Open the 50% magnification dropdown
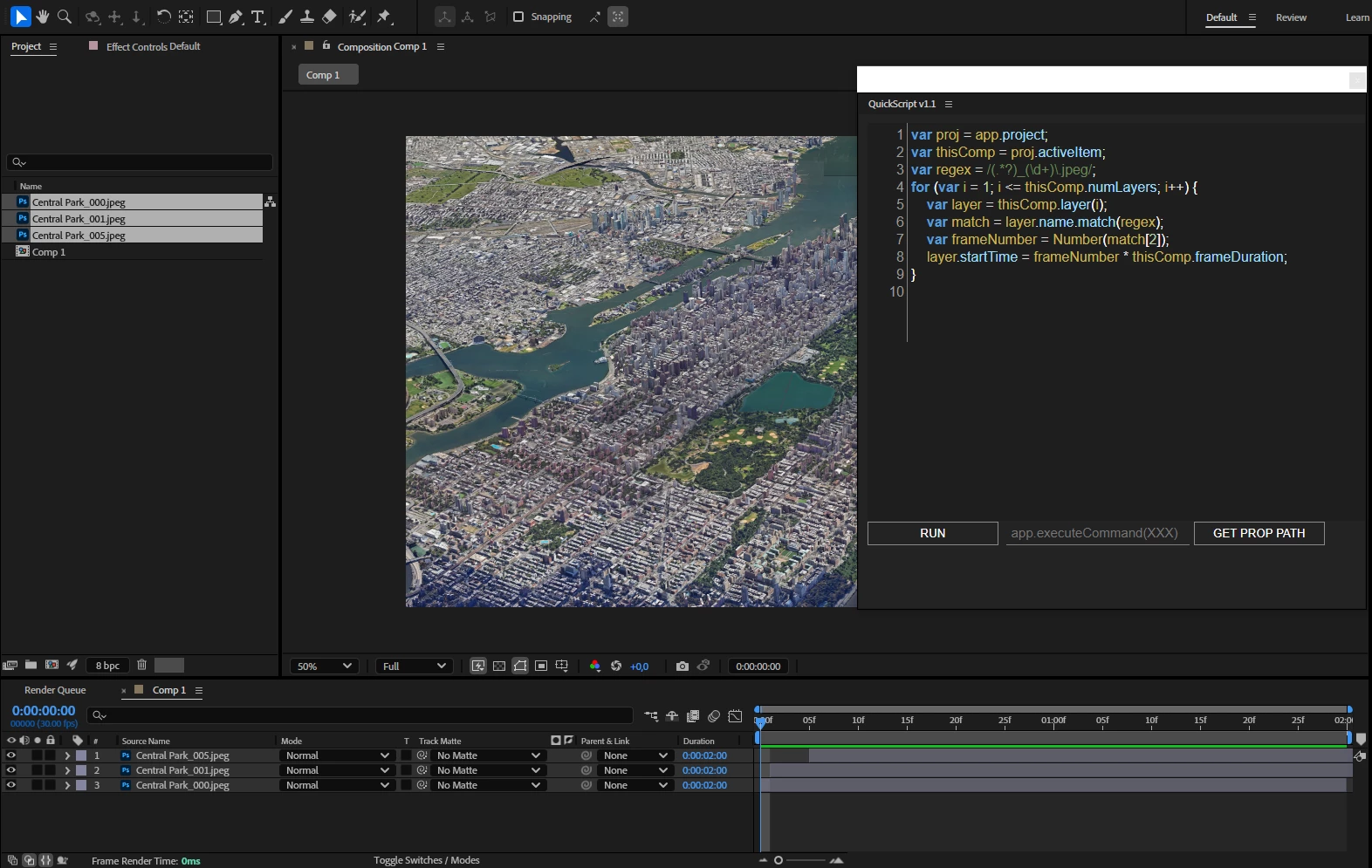The height and width of the screenshot is (868, 1372). pos(324,666)
